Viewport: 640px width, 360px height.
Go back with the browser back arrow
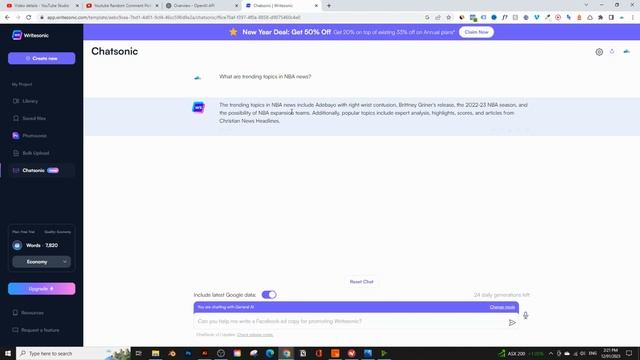(x=7, y=18)
